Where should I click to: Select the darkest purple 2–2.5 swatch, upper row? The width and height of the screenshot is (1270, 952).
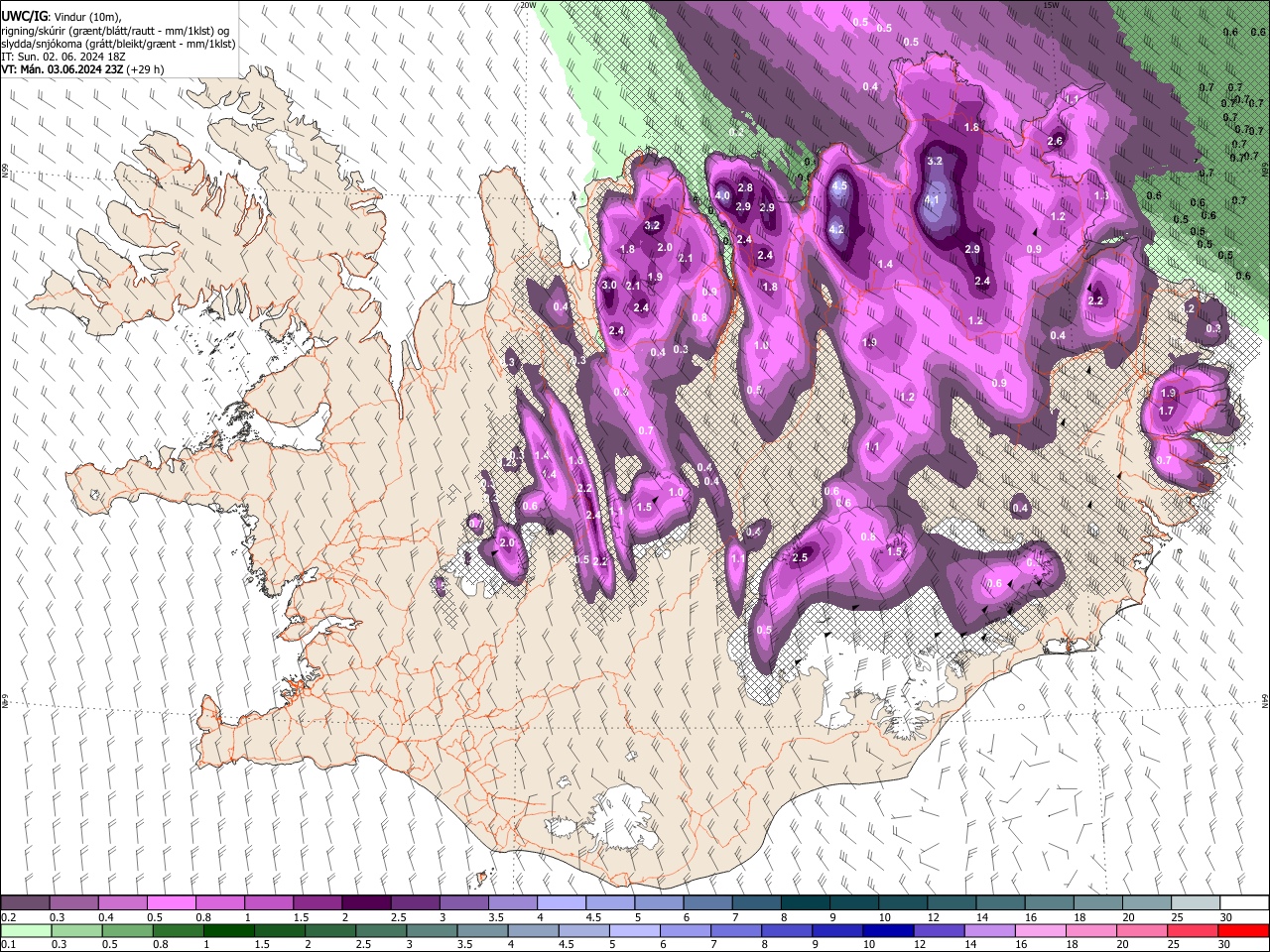[x=365, y=903]
